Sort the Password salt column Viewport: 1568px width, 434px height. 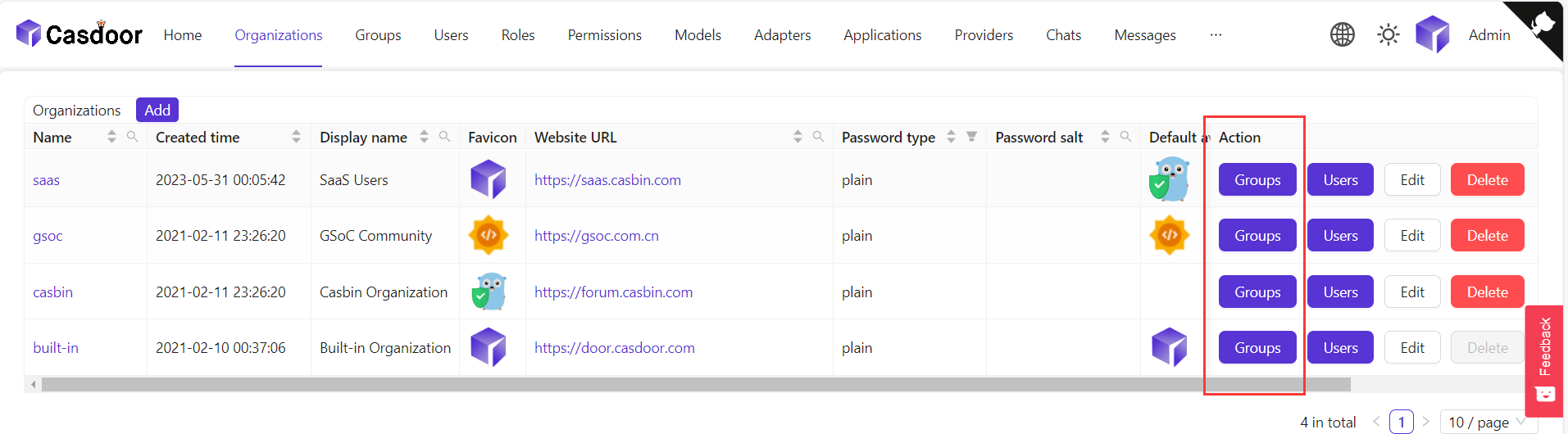click(1105, 137)
